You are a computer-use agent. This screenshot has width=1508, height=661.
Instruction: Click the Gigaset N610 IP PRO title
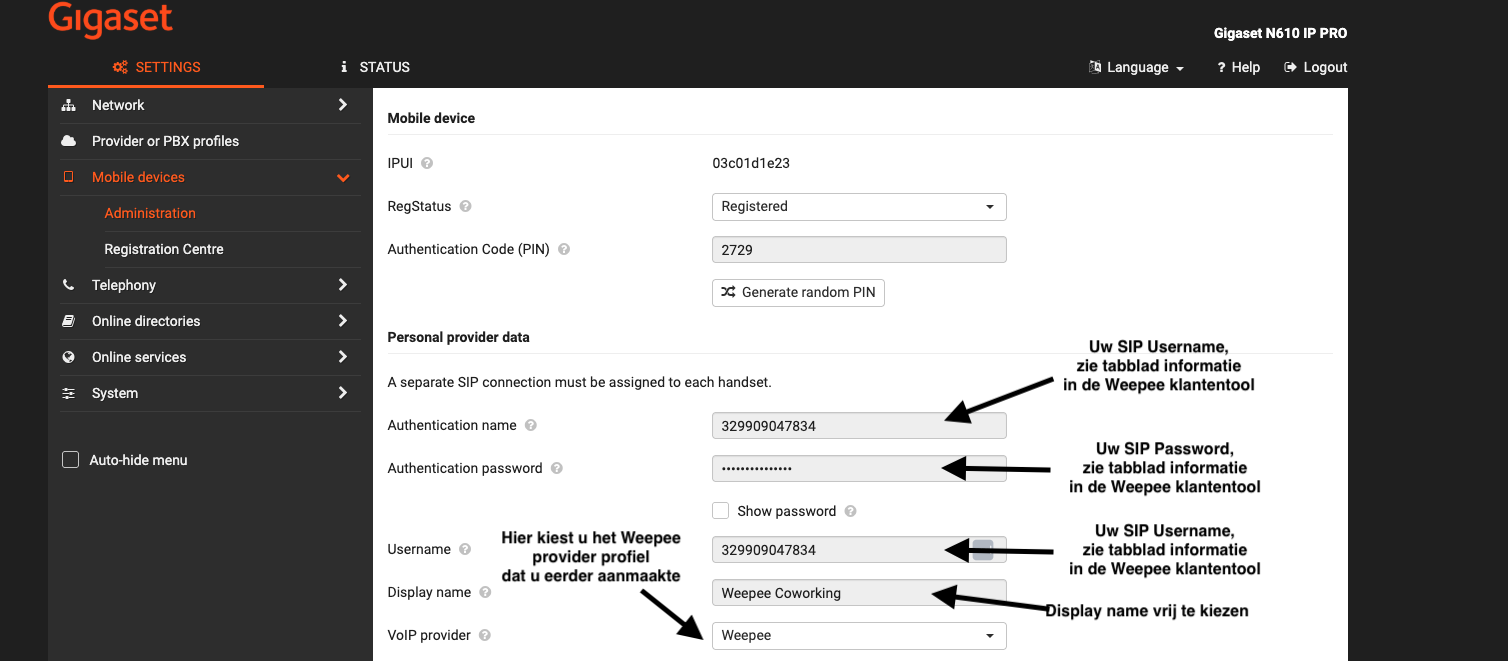[x=1280, y=33]
